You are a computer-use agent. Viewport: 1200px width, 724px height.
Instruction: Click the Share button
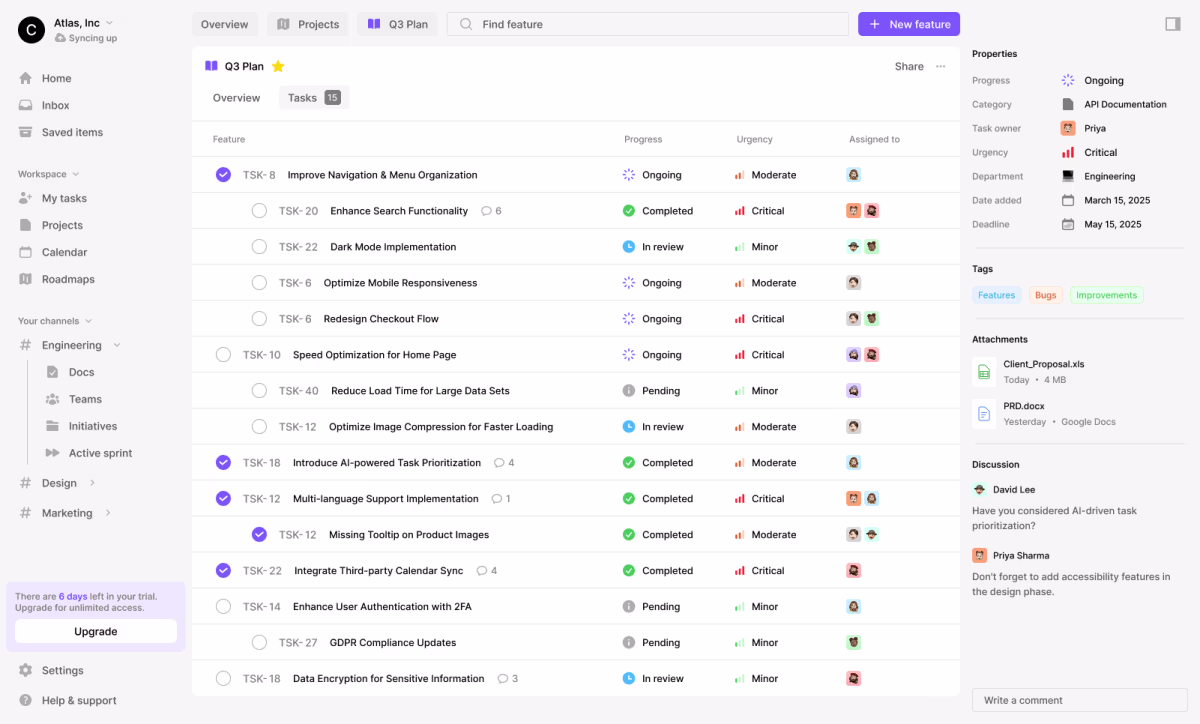(909, 66)
